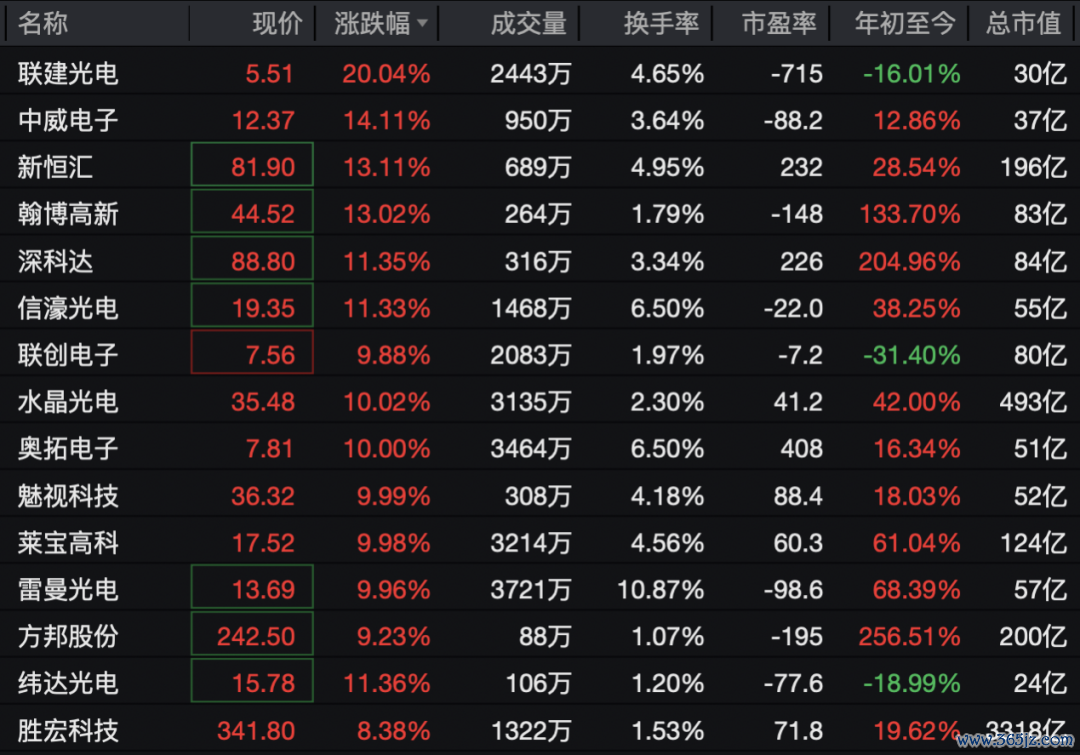The width and height of the screenshot is (1080, 755).
Task: Click the 总市值 column header
Action: tap(1023, 23)
